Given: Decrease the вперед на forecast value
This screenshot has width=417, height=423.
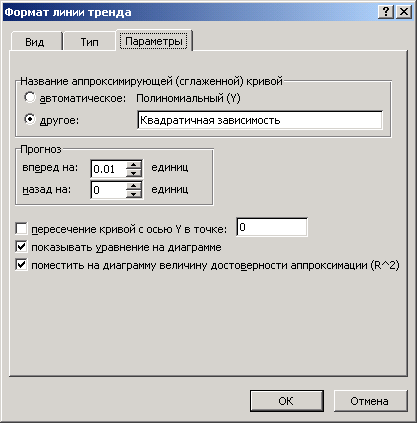Looking at the screenshot, I should point(134,173).
